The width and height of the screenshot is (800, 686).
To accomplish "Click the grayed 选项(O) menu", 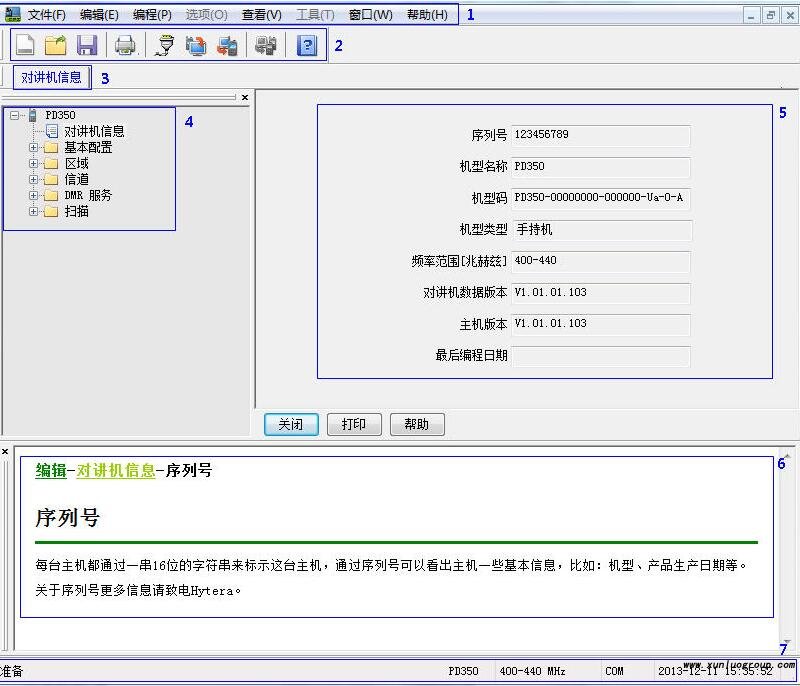I will coord(206,15).
